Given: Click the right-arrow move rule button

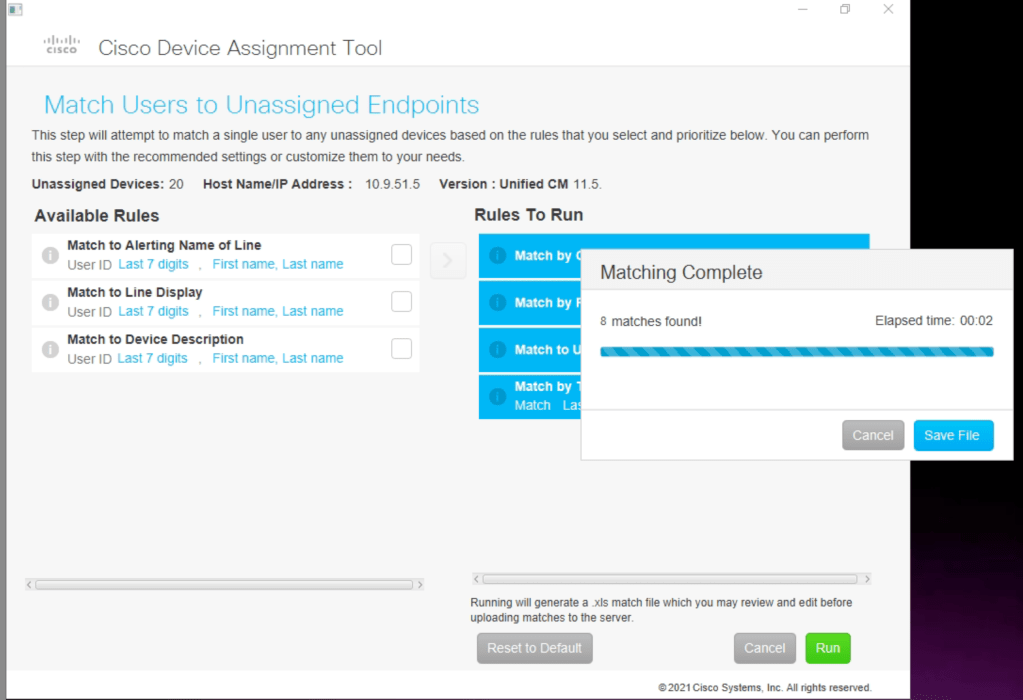Looking at the screenshot, I should pyautogui.click(x=448, y=261).
